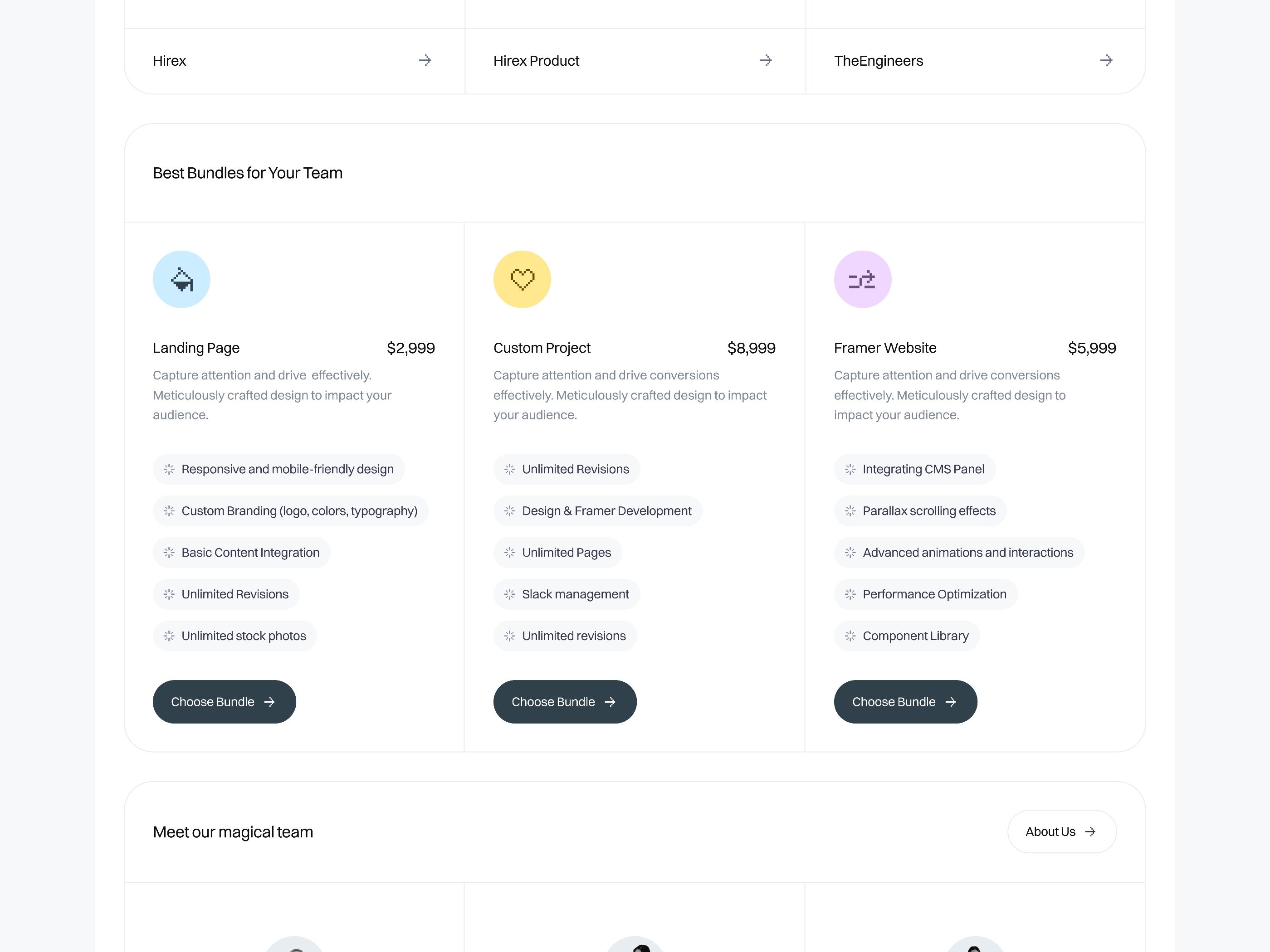Toggle the Slack management feature tag
Image resolution: width=1270 pixels, height=952 pixels.
tap(565, 594)
